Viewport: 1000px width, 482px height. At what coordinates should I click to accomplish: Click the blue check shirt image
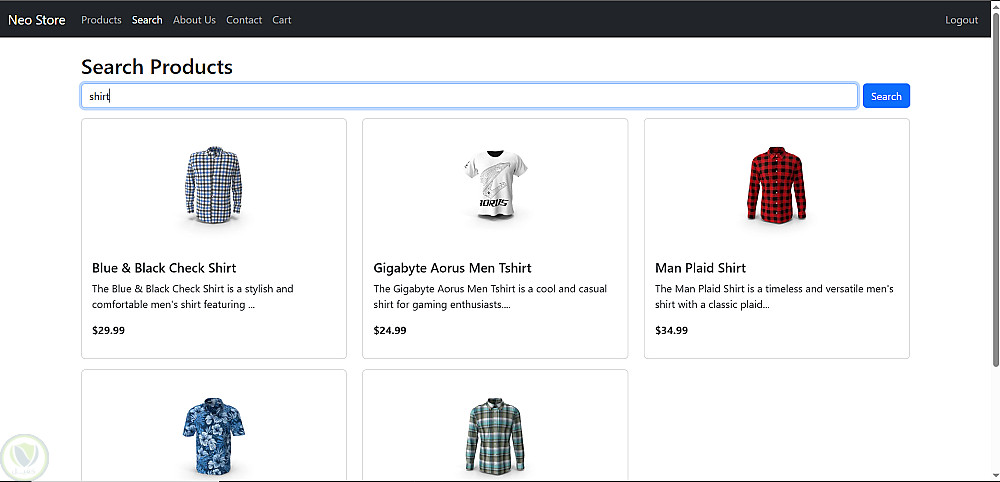click(214, 186)
